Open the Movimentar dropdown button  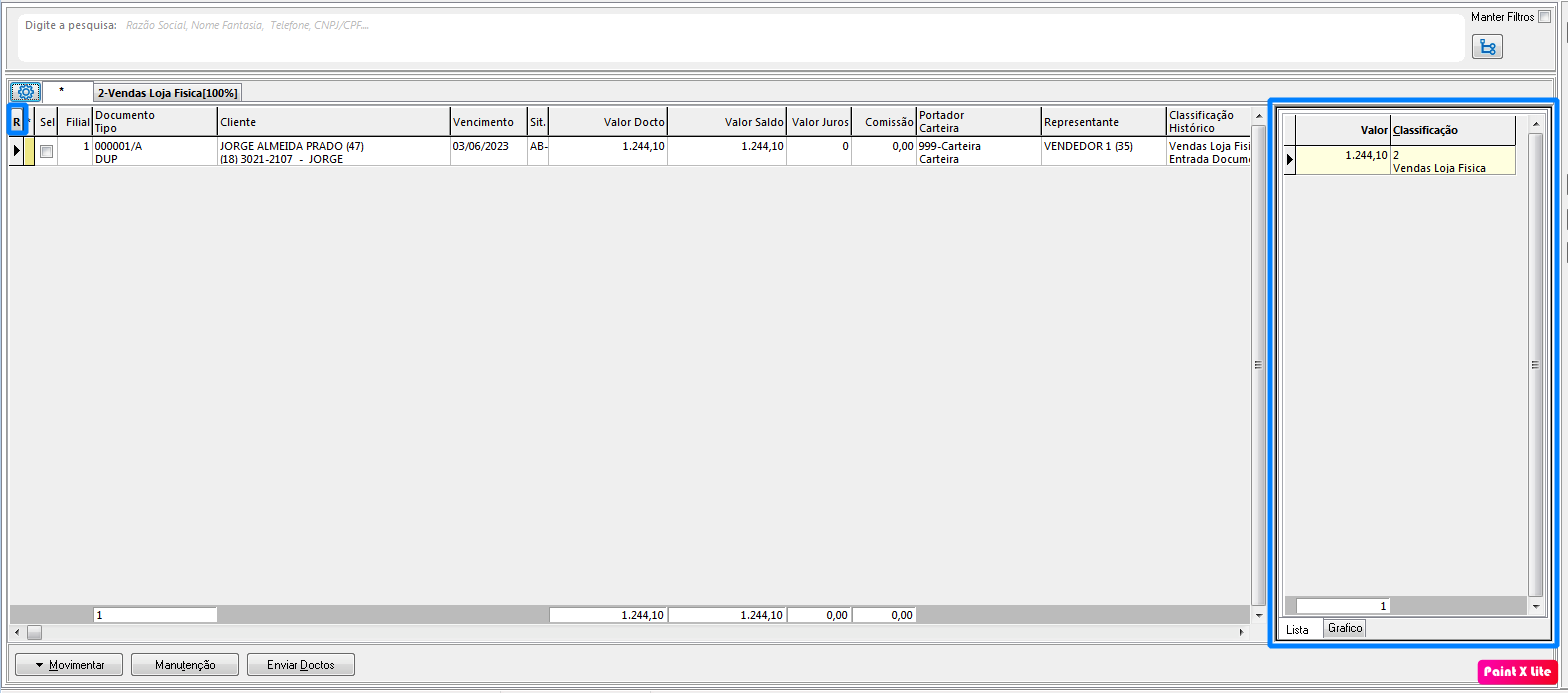67,665
